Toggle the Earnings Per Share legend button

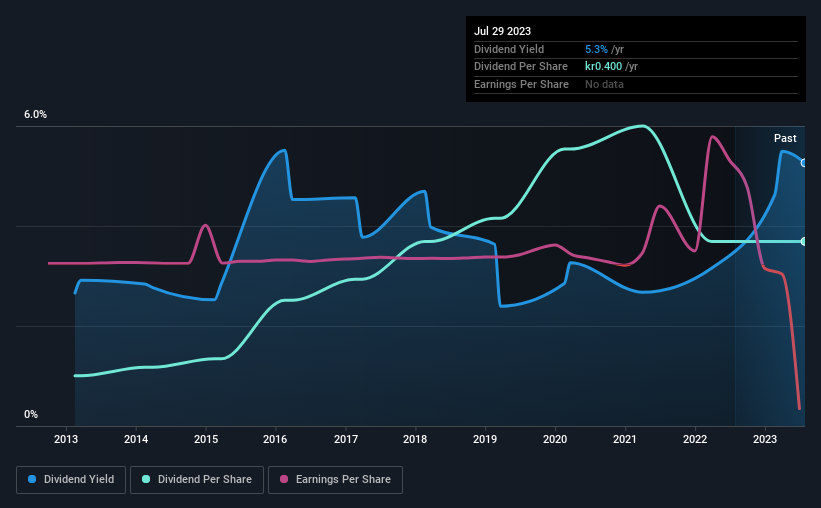point(335,480)
